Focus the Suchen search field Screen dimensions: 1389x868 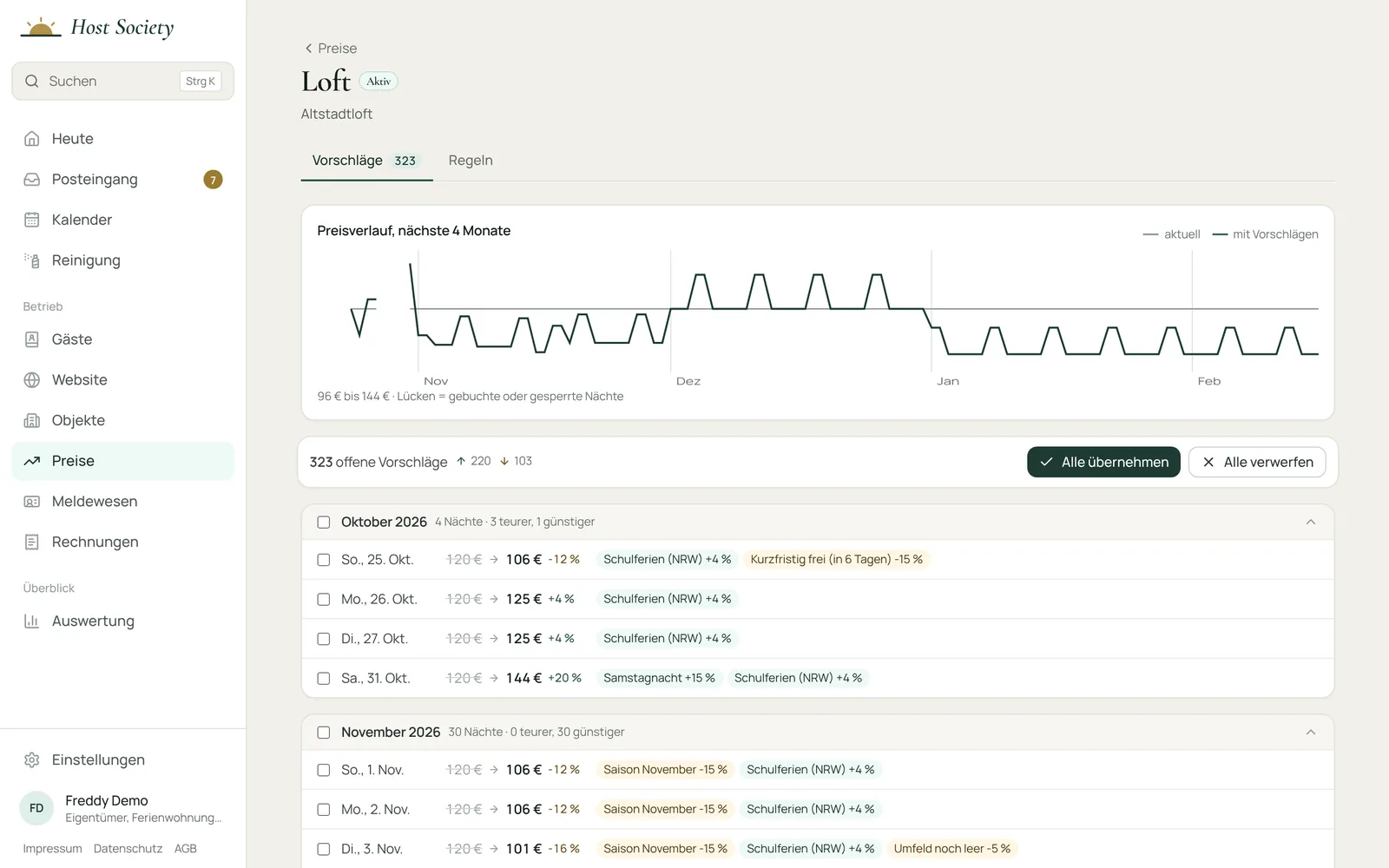(x=123, y=81)
